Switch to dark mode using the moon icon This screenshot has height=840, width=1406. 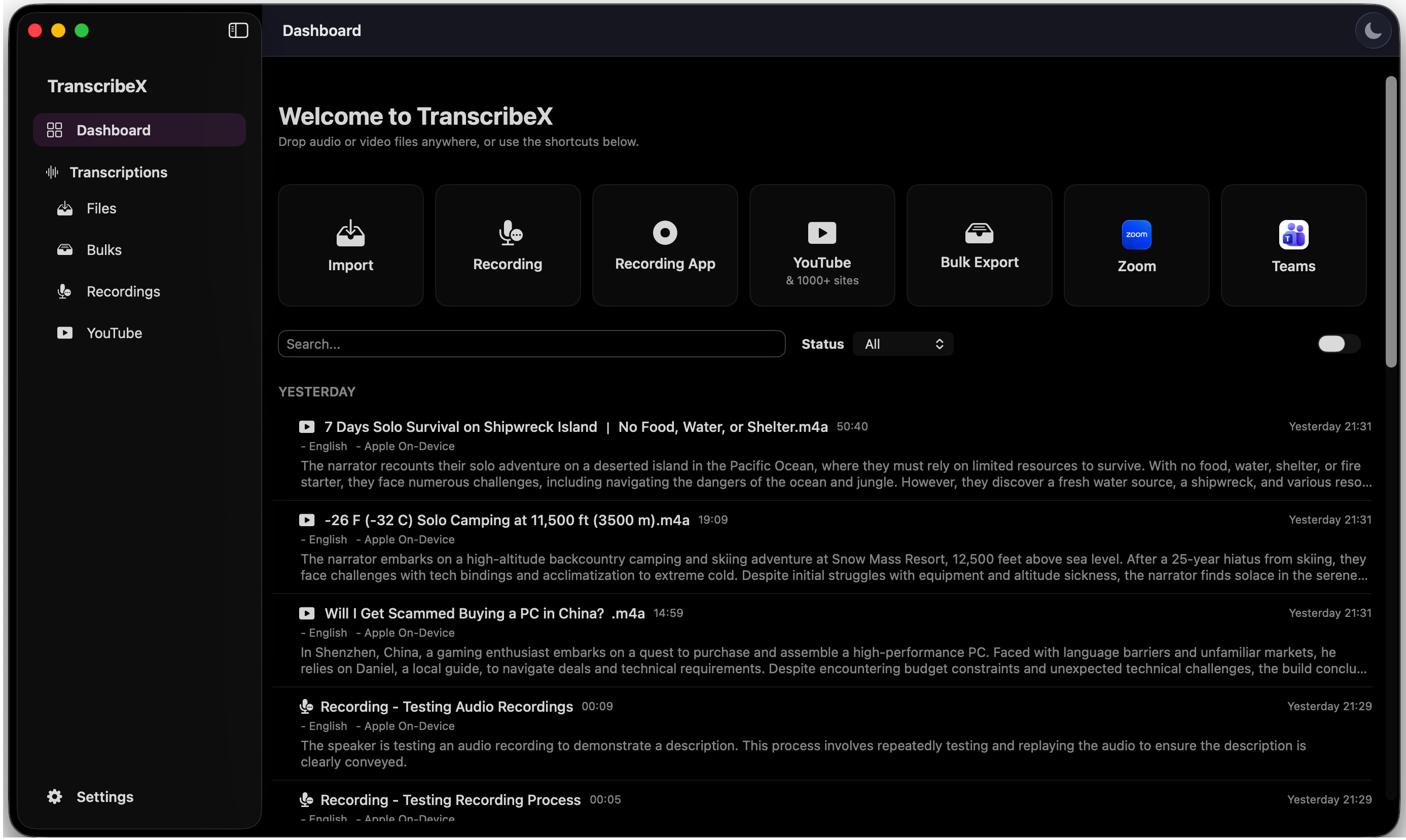[x=1373, y=30]
